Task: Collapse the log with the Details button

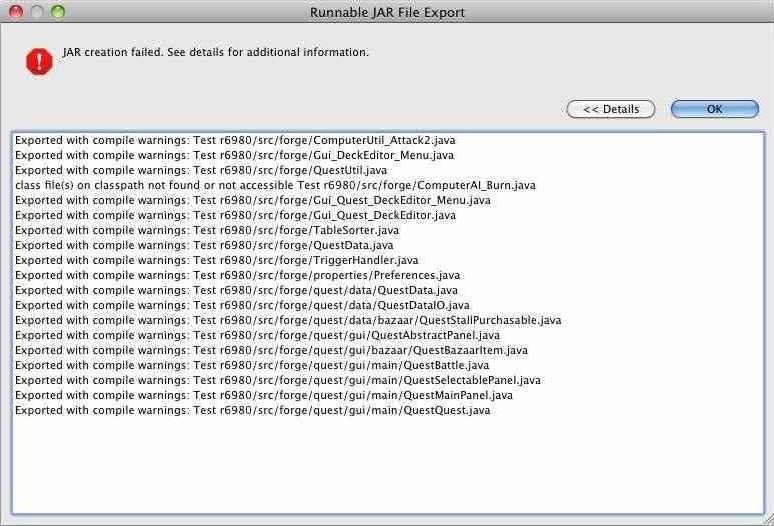Action: [x=610, y=109]
